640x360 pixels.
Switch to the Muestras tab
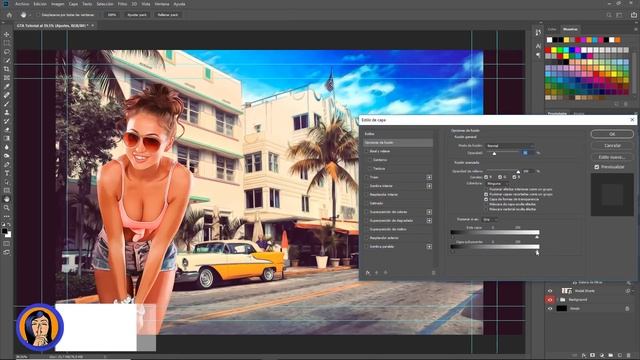[570, 29]
